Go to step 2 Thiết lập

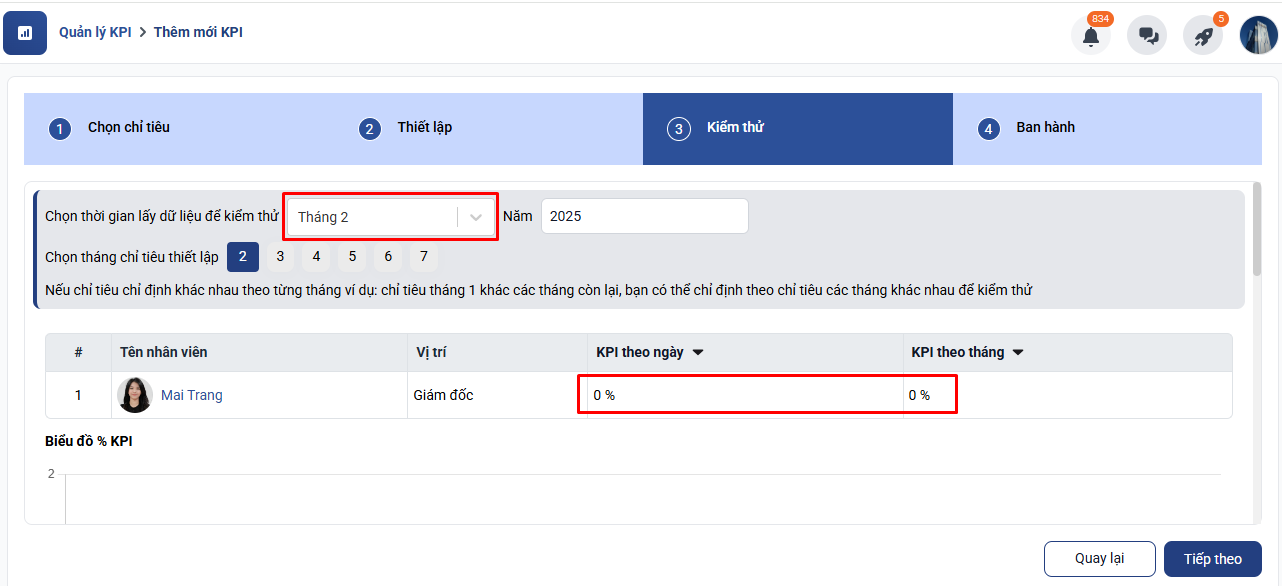[x=424, y=128]
